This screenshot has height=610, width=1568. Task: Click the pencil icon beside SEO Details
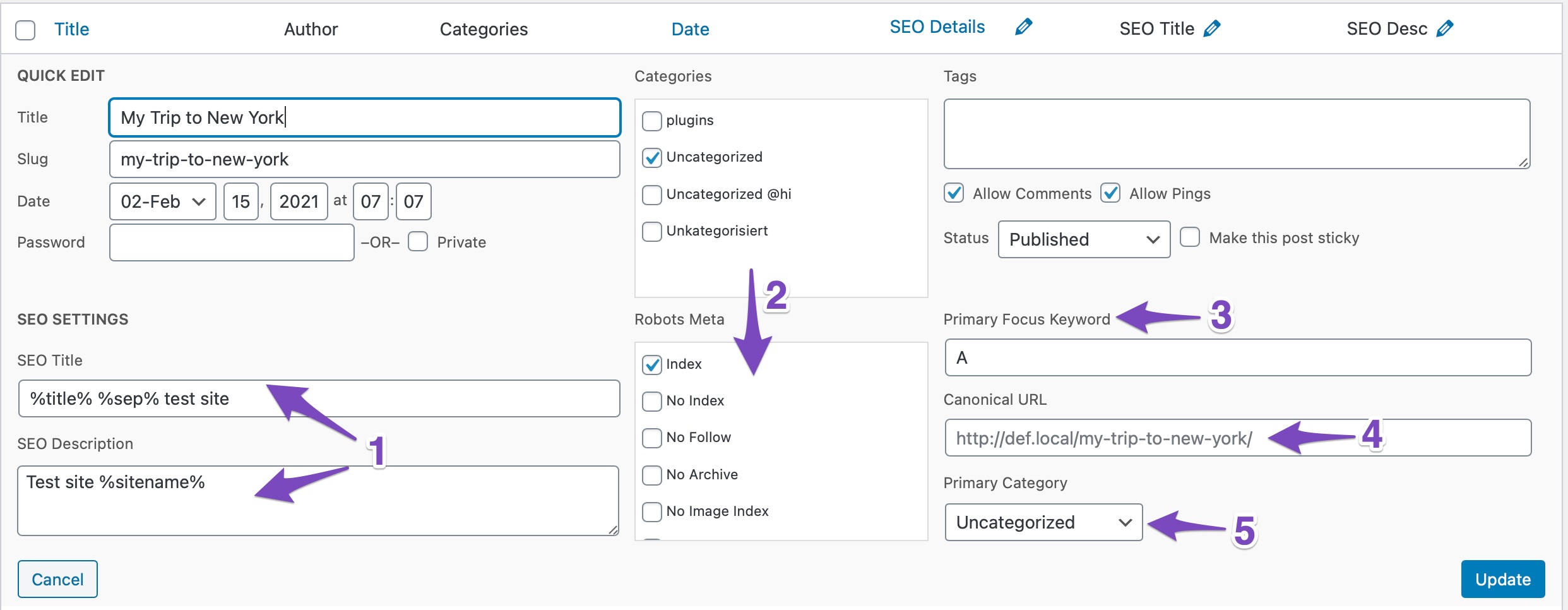pos(1023,27)
